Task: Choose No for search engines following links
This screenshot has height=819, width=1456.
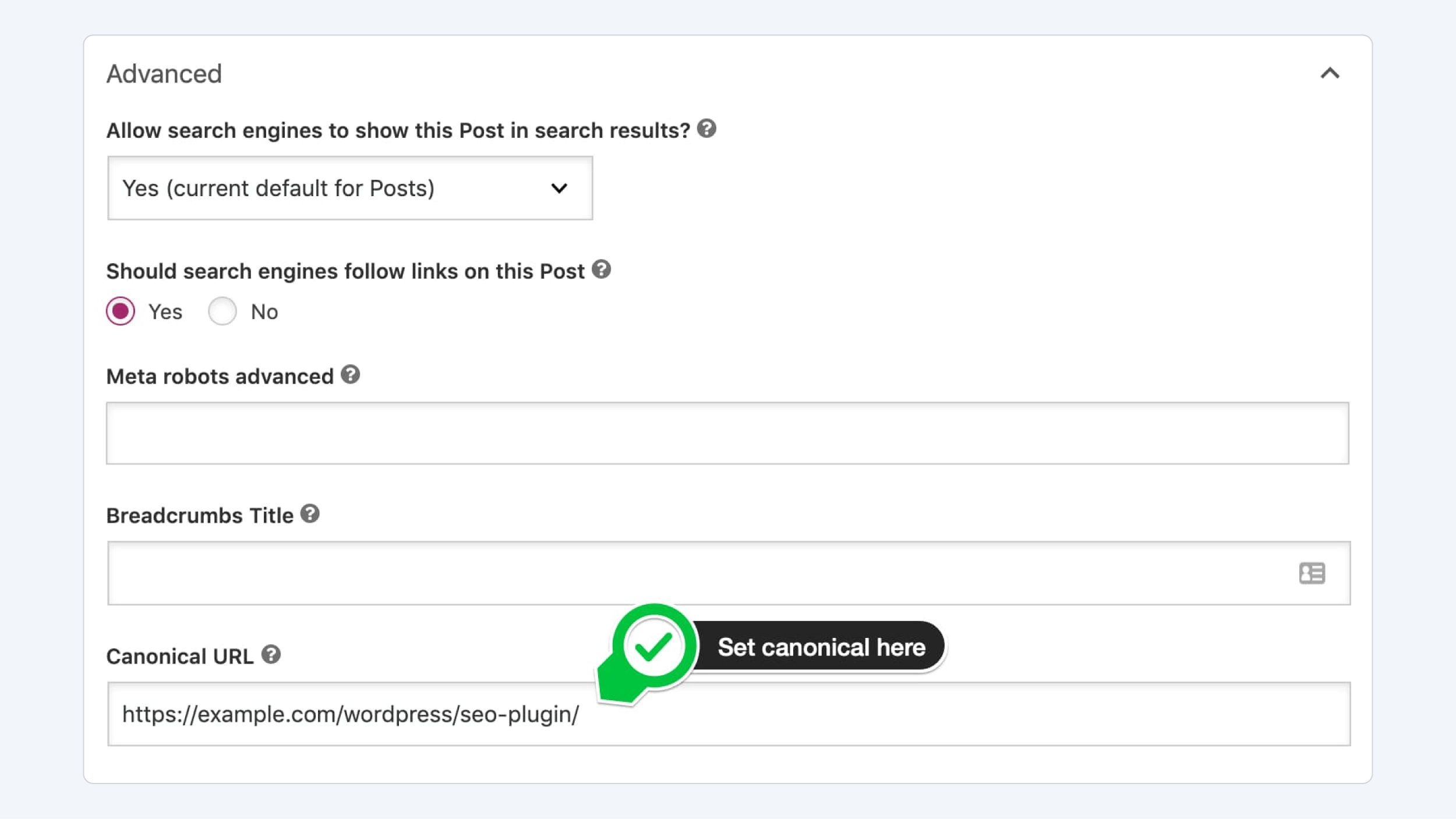Action: (x=222, y=311)
